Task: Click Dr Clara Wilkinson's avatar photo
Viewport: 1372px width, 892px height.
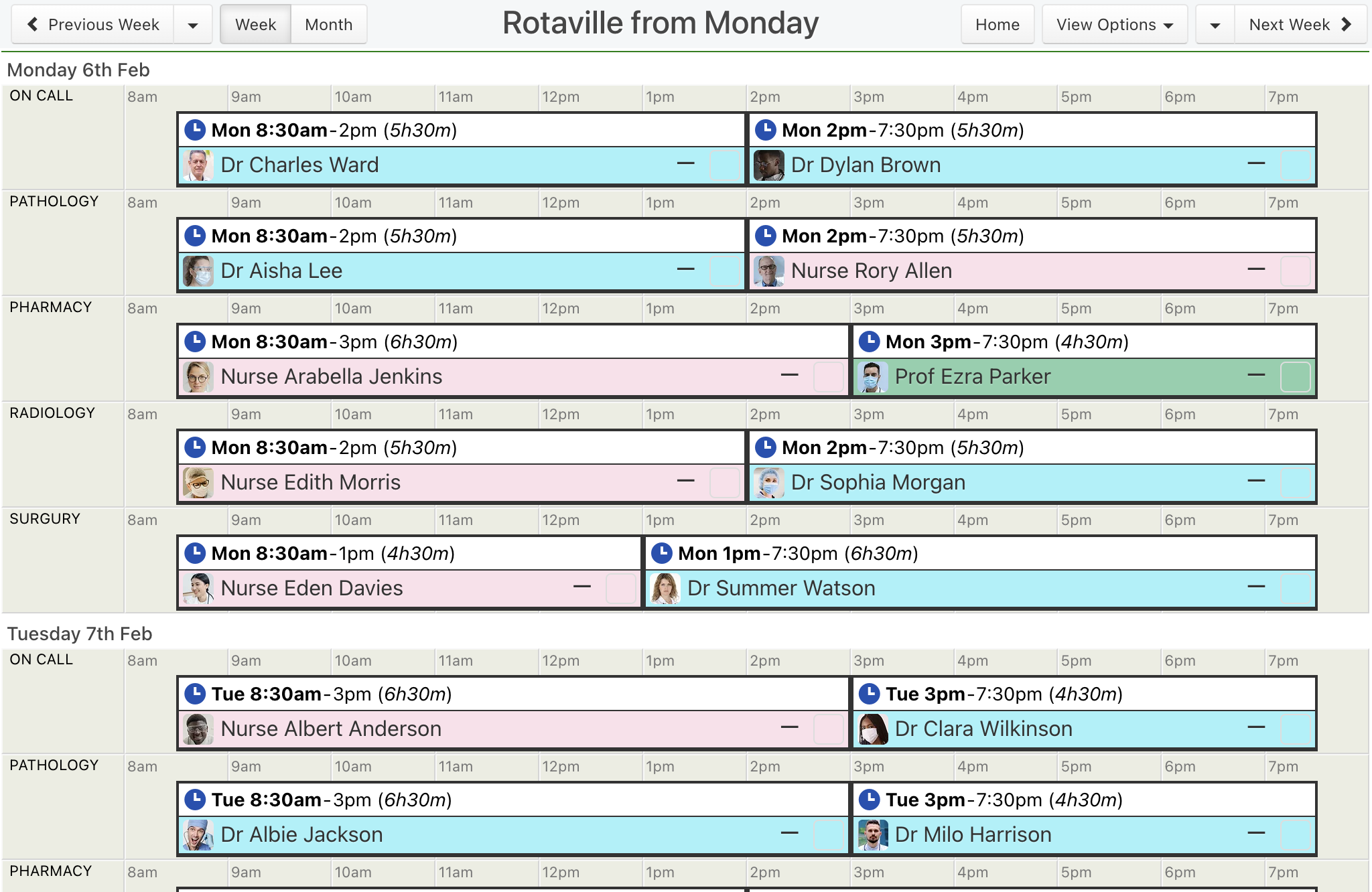Action: (x=872, y=729)
